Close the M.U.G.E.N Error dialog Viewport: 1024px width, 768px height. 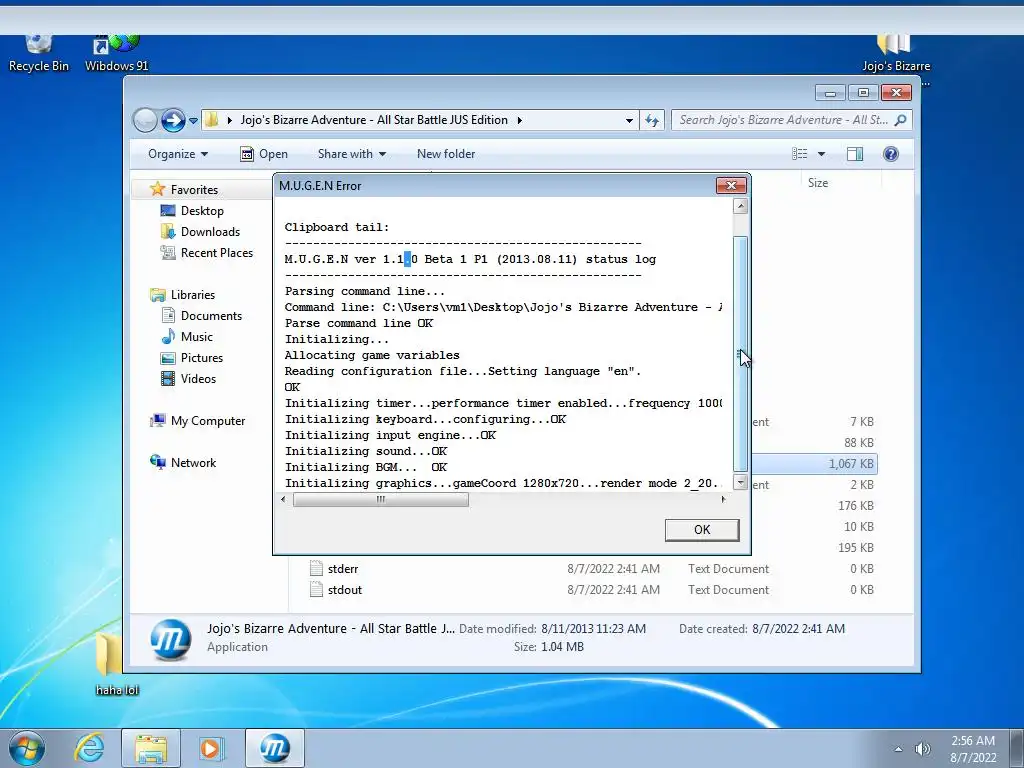[731, 186]
